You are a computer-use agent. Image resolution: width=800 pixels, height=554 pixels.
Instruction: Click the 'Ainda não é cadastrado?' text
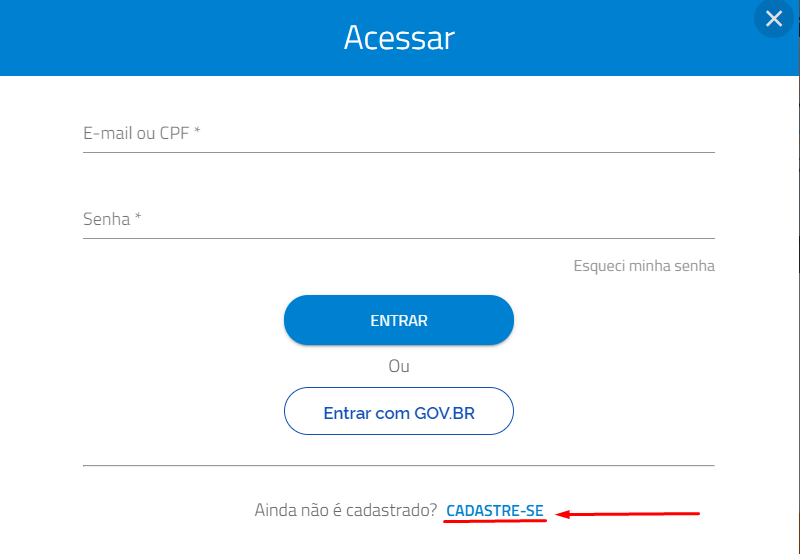click(x=346, y=510)
